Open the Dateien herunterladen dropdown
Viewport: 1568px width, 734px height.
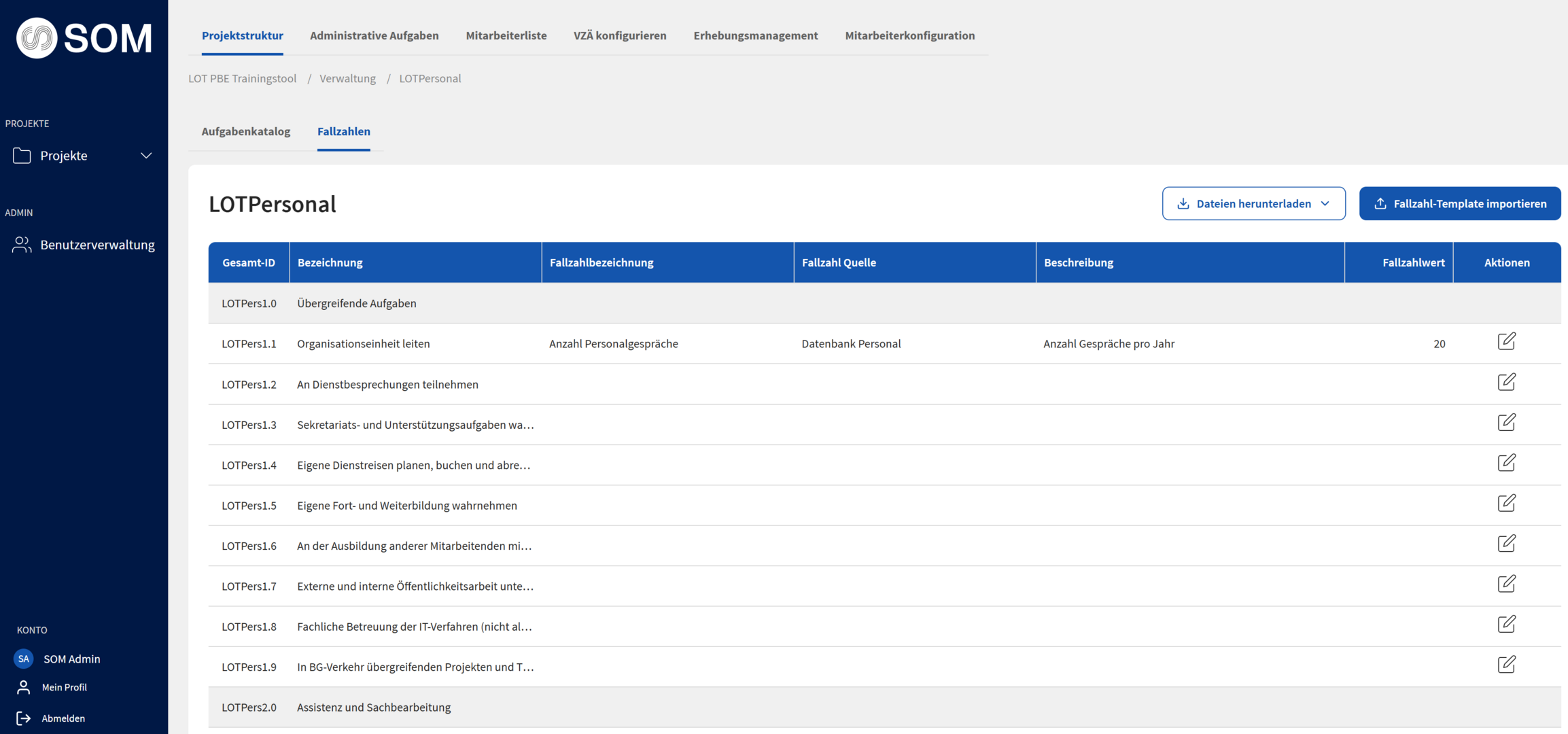(1253, 204)
